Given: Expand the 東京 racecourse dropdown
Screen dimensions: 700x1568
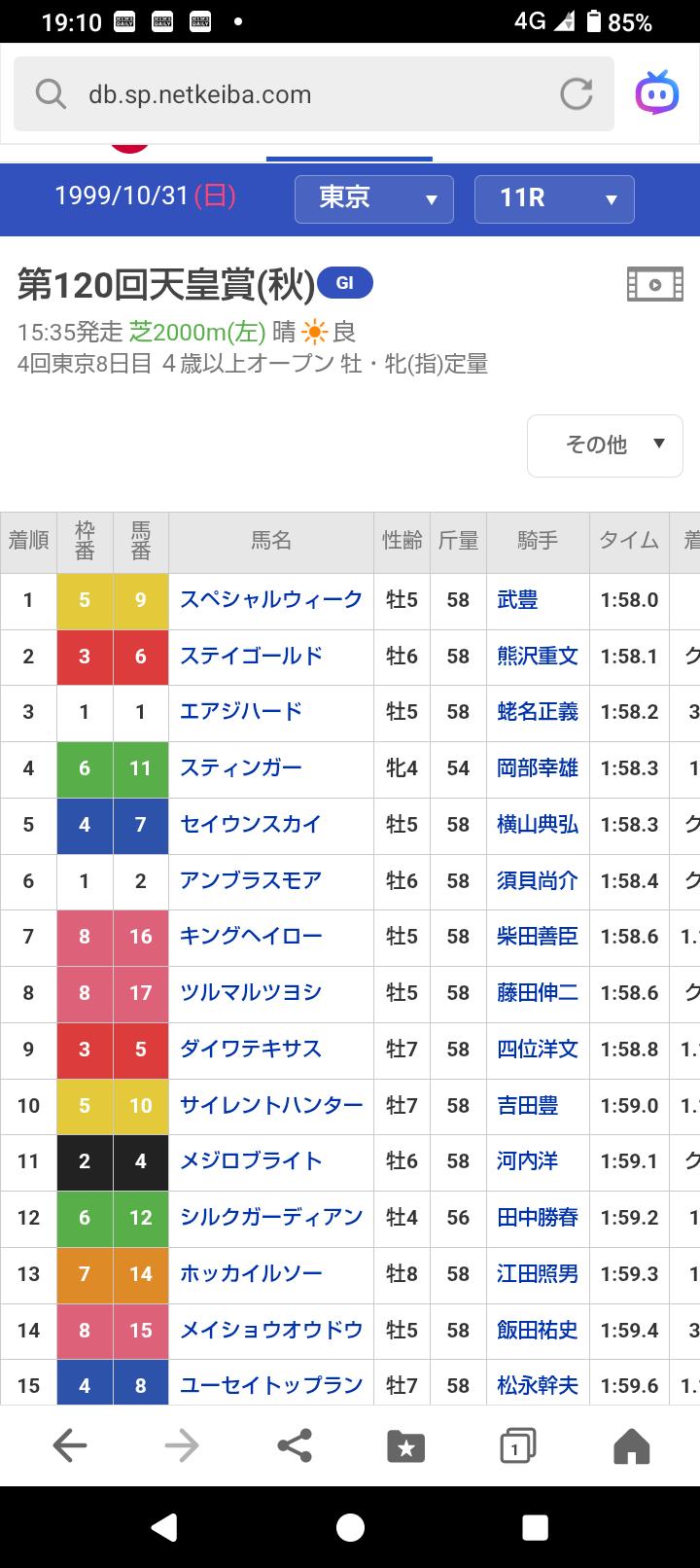Looking at the screenshot, I should tap(374, 198).
